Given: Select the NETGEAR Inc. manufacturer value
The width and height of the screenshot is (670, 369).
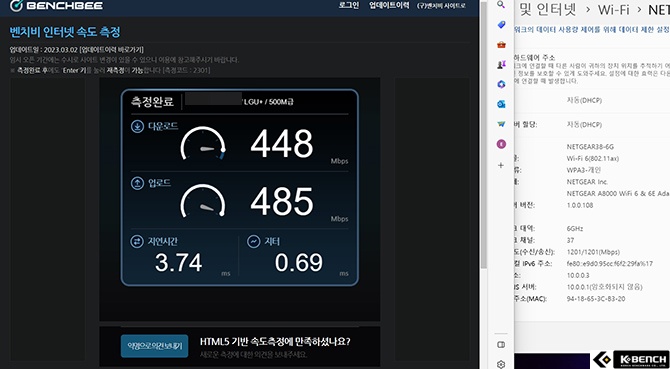Looking at the screenshot, I should coord(587,182).
